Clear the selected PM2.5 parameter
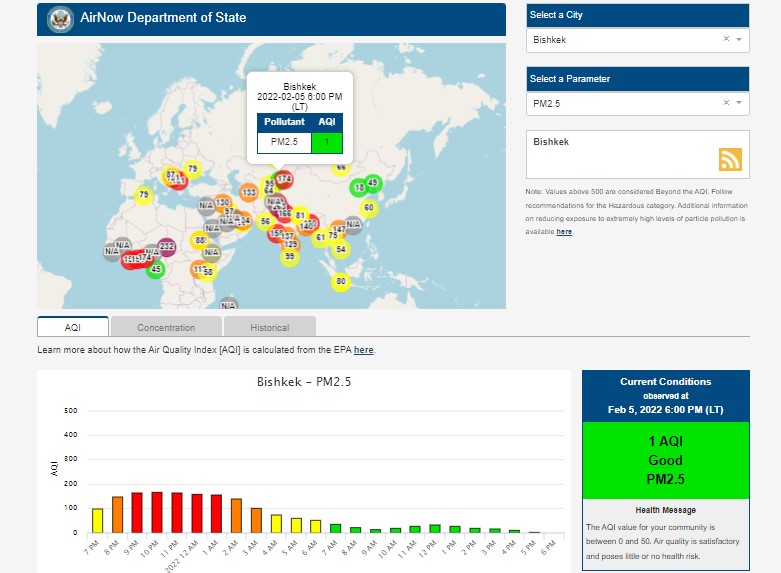The height and width of the screenshot is (573, 781). [x=726, y=103]
